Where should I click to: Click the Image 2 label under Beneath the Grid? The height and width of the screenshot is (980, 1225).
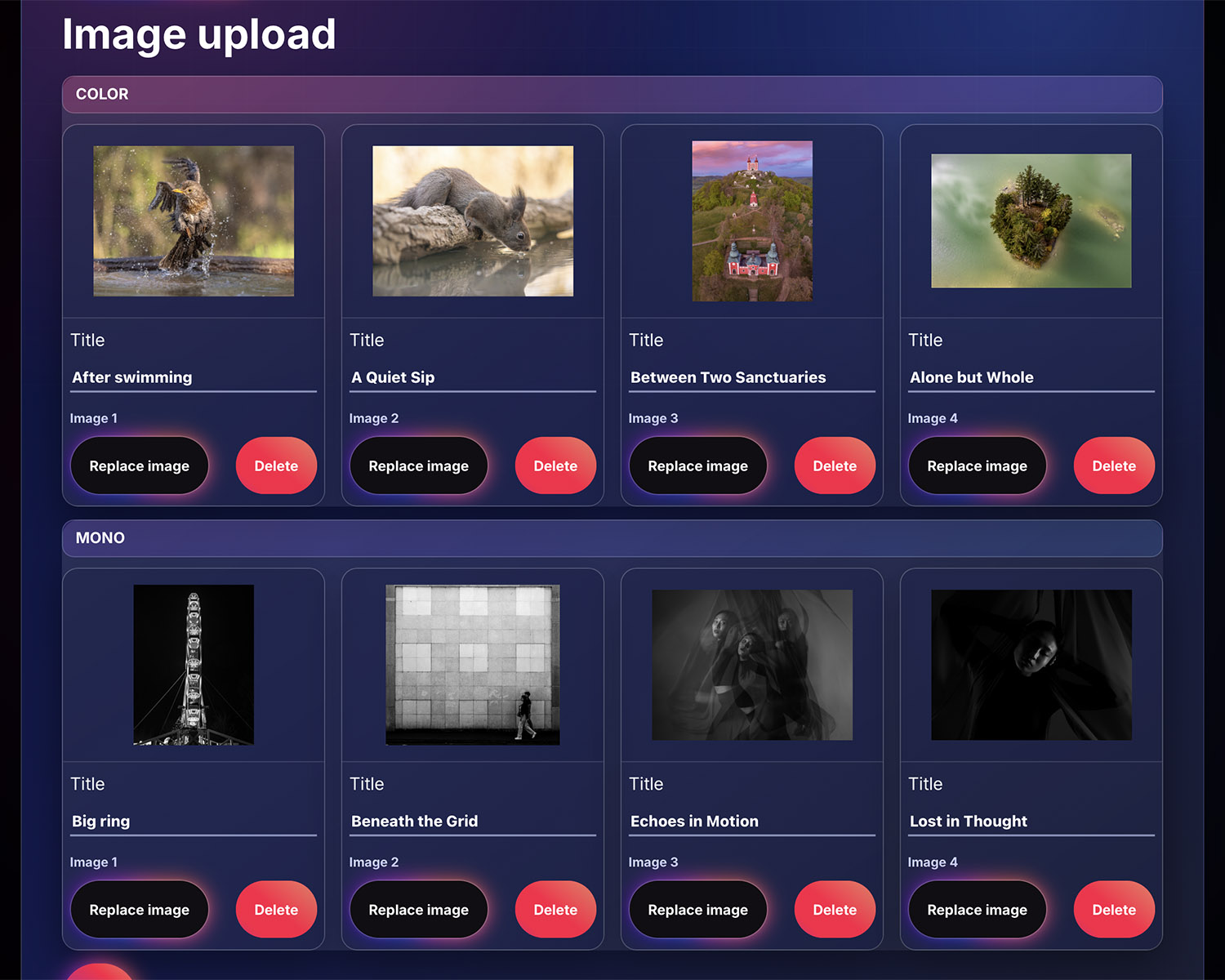pyautogui.click(x=374, y=862)
